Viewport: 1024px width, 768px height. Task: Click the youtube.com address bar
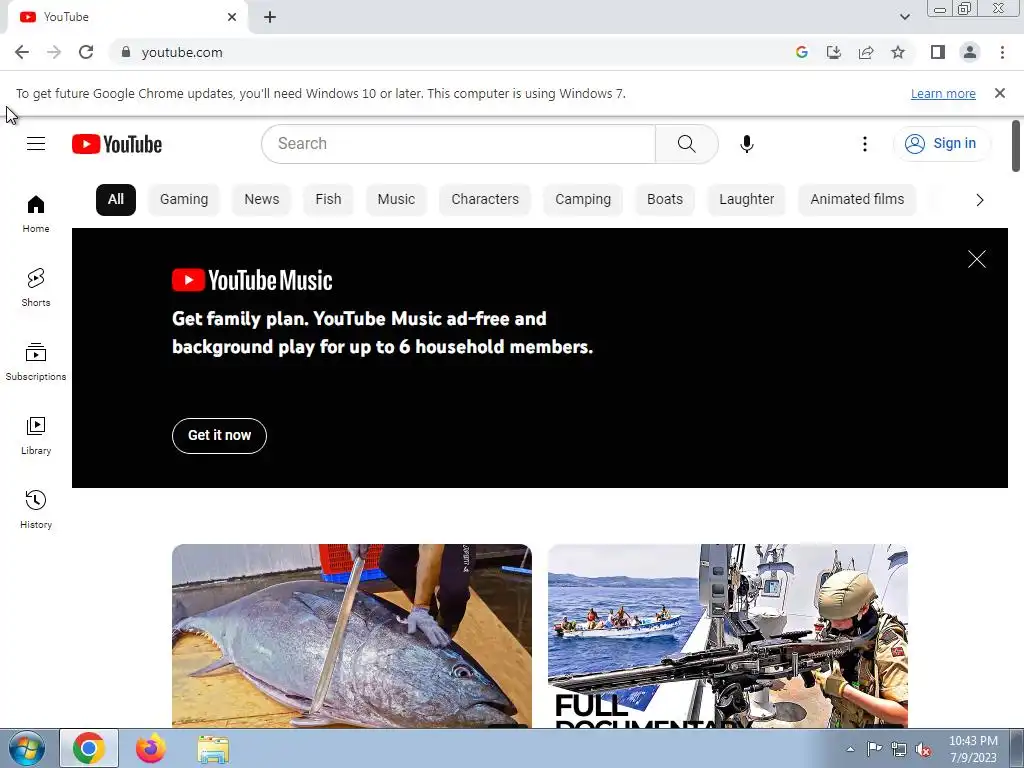click(x=457, y=52)
